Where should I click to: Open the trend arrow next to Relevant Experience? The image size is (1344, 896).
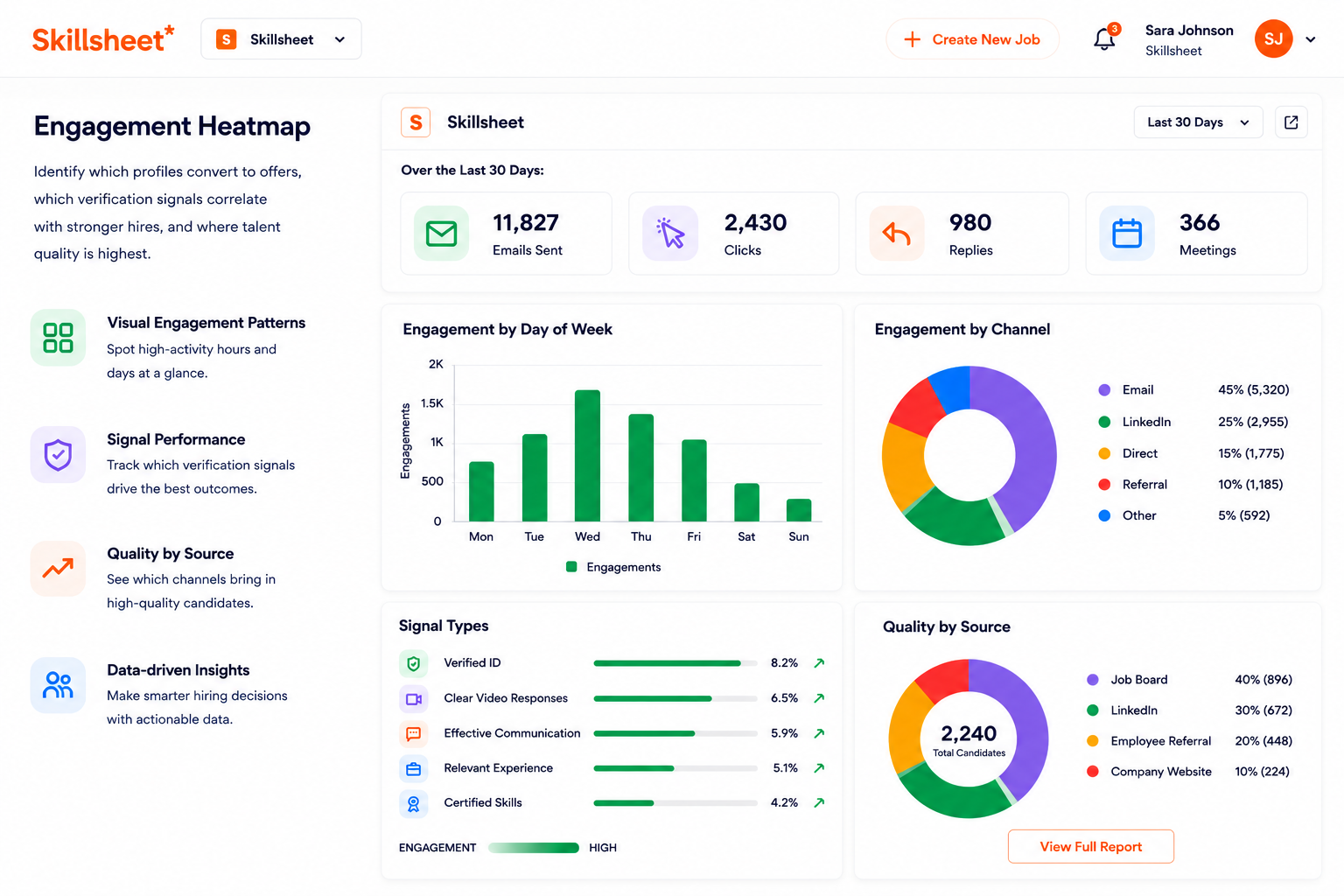click(819, 768)
